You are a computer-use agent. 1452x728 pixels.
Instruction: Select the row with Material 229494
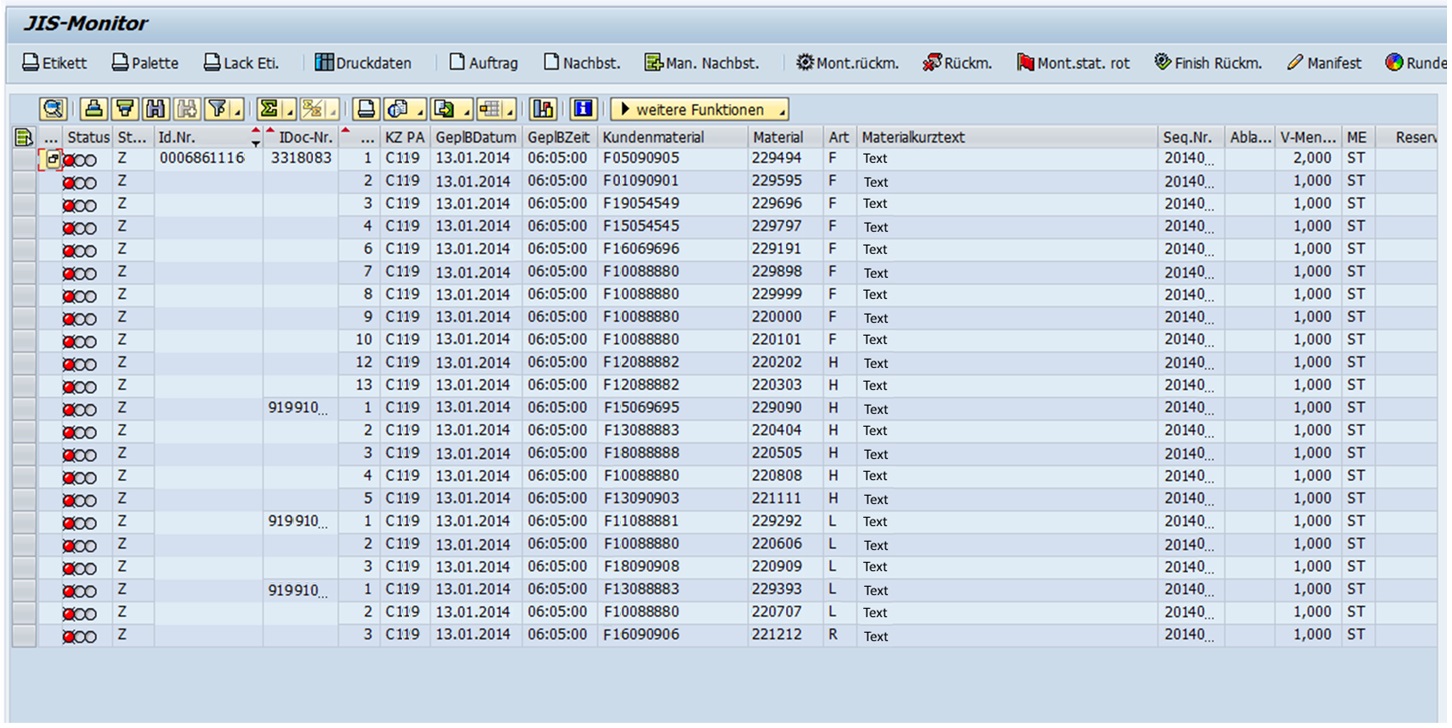23,159
